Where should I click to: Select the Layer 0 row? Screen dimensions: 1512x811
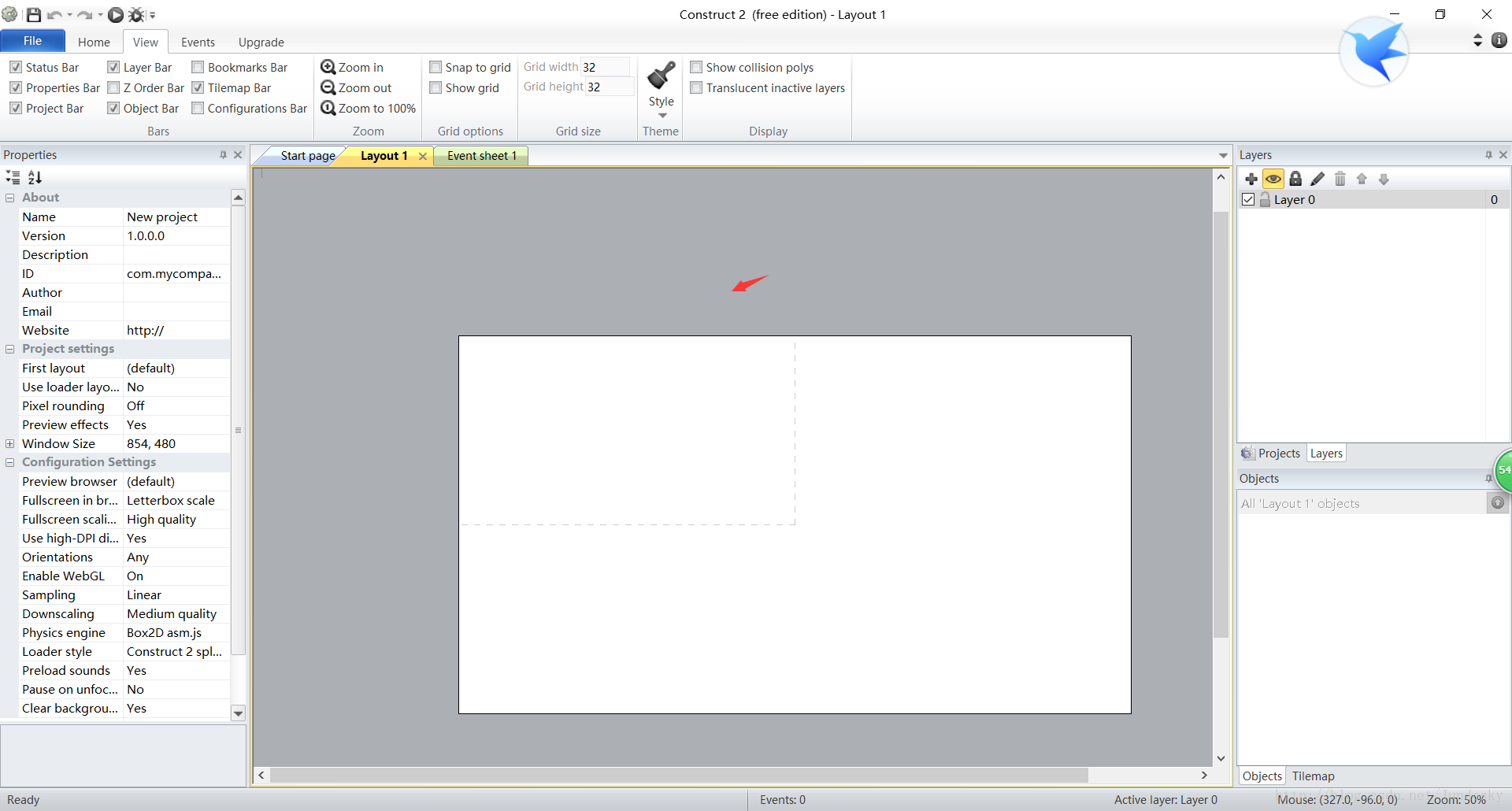coord(1373,199)
